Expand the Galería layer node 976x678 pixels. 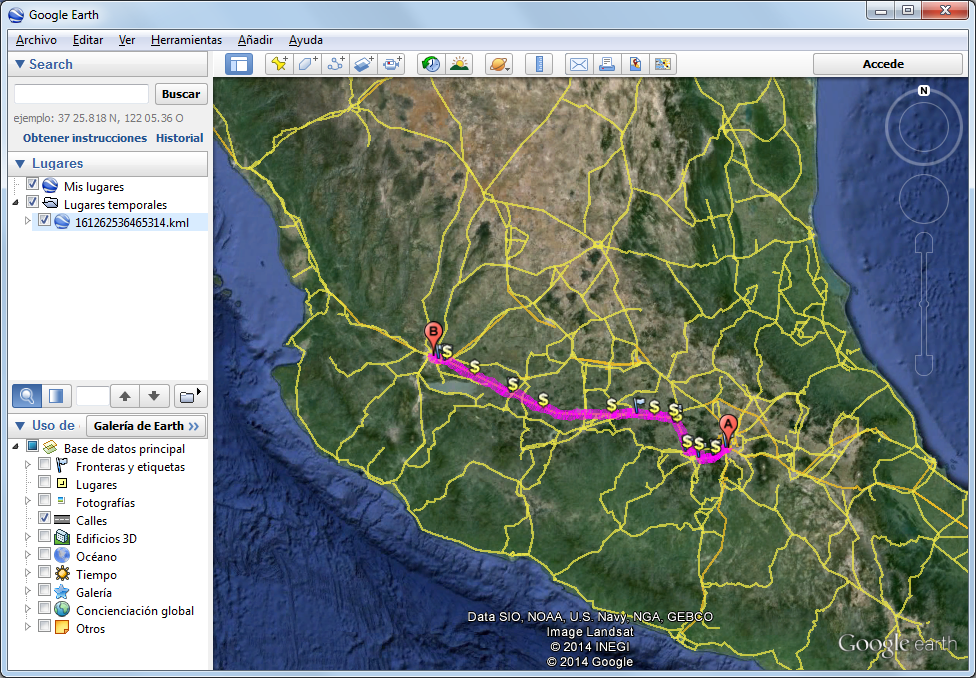(27, 591)
